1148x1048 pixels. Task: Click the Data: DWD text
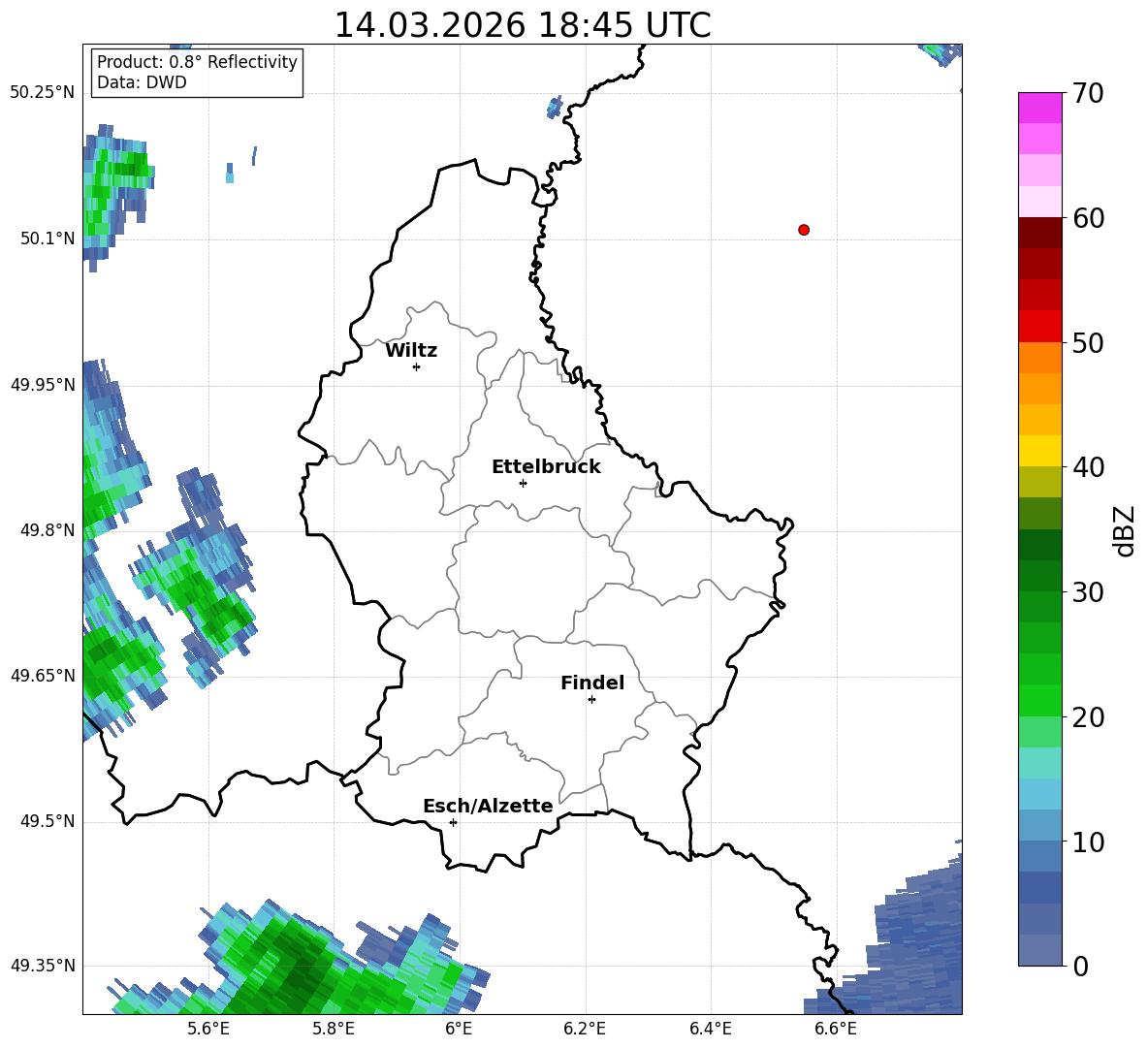tap(142, 82)
